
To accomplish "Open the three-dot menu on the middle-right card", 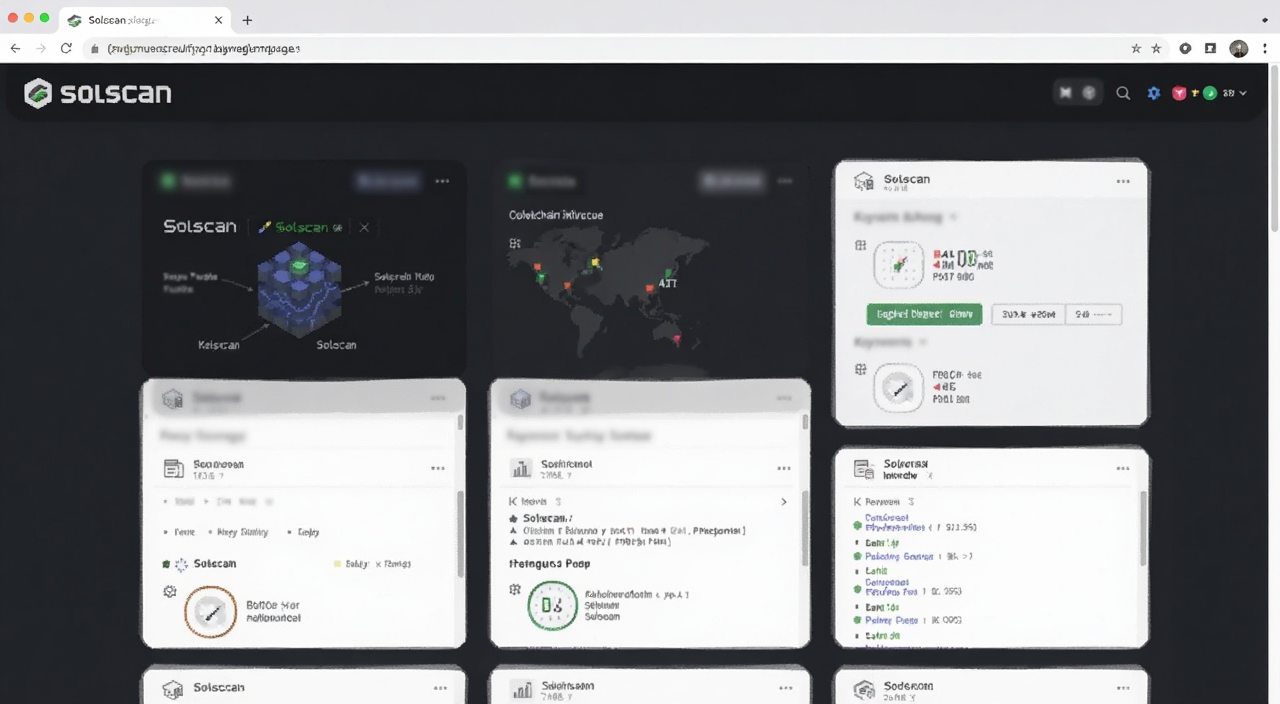I will (1123, 468).
